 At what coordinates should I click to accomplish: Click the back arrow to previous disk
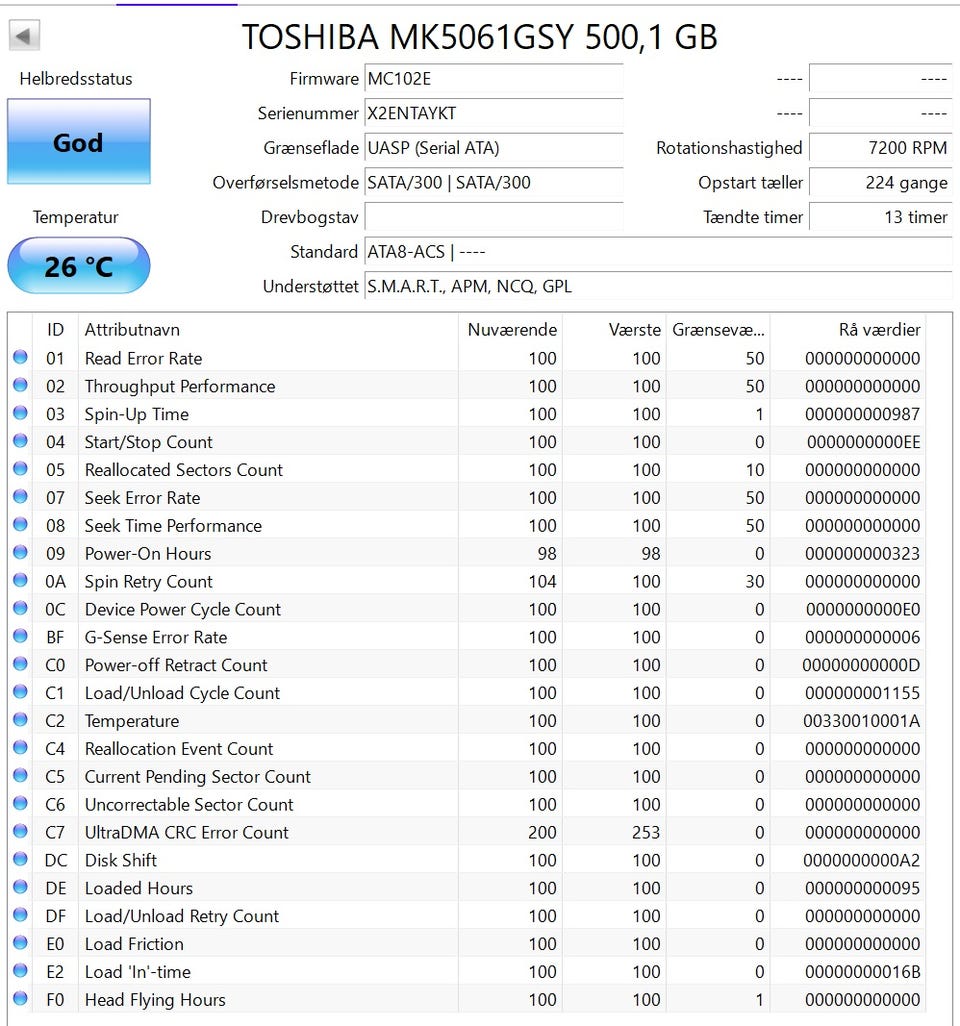click(24, 37)
